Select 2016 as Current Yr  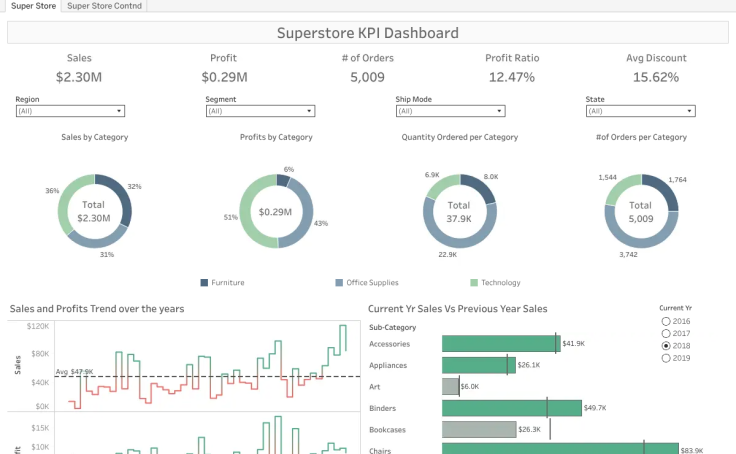tap(666, 321)
